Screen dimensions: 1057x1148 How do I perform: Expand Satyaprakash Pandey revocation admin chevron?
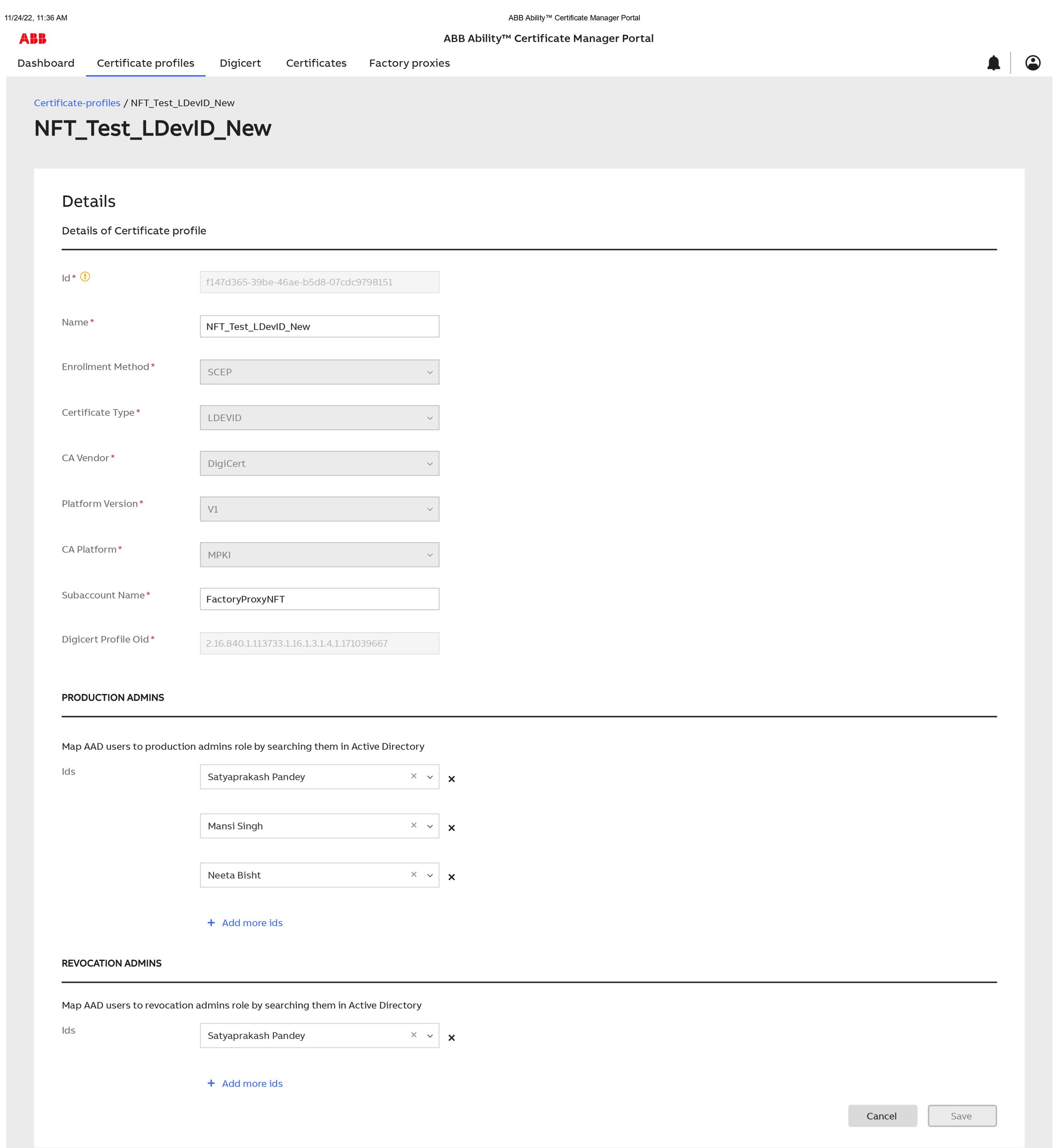(x=430, y=1037)
